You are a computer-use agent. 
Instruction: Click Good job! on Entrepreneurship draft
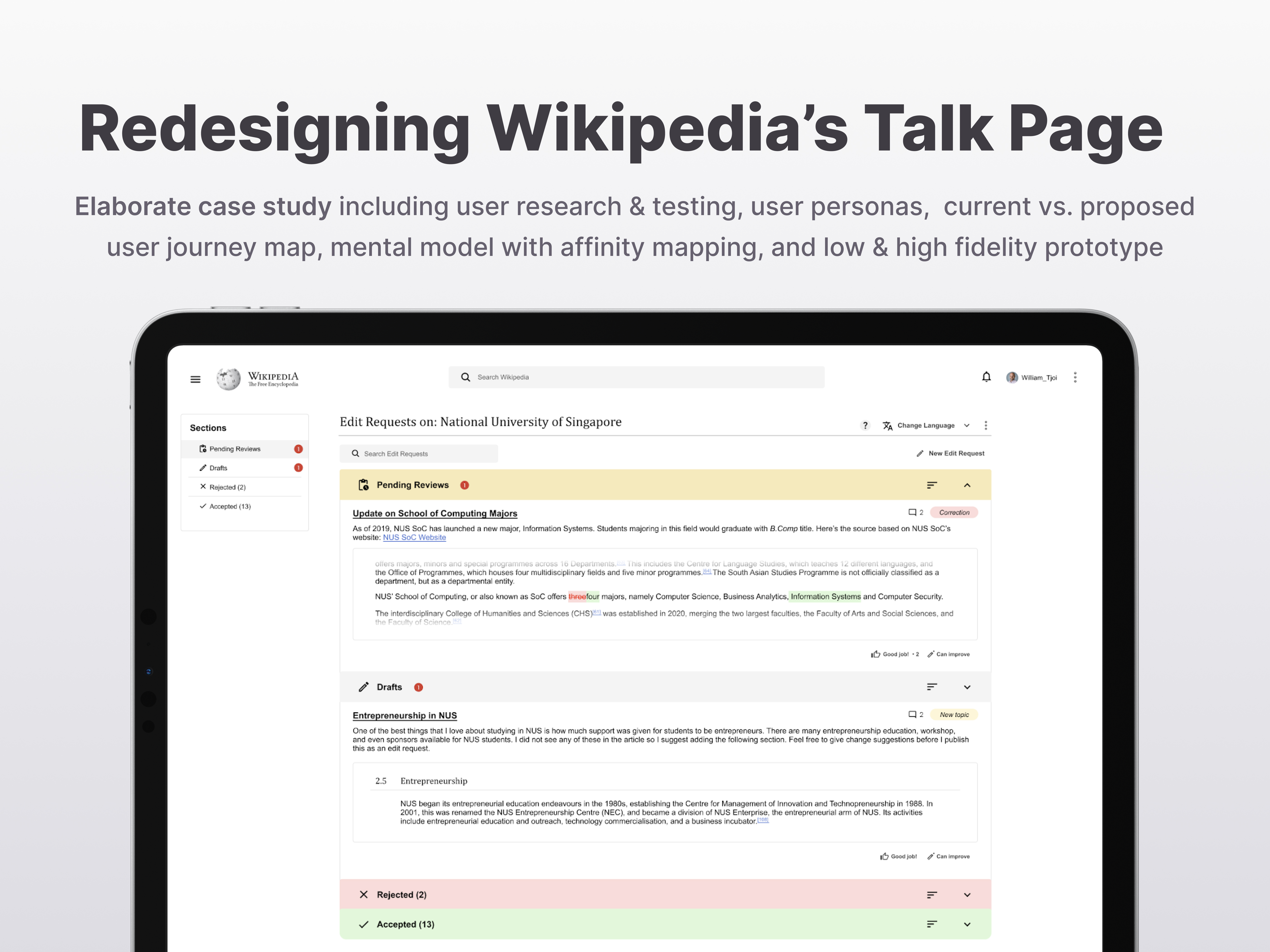pos(899,856)
